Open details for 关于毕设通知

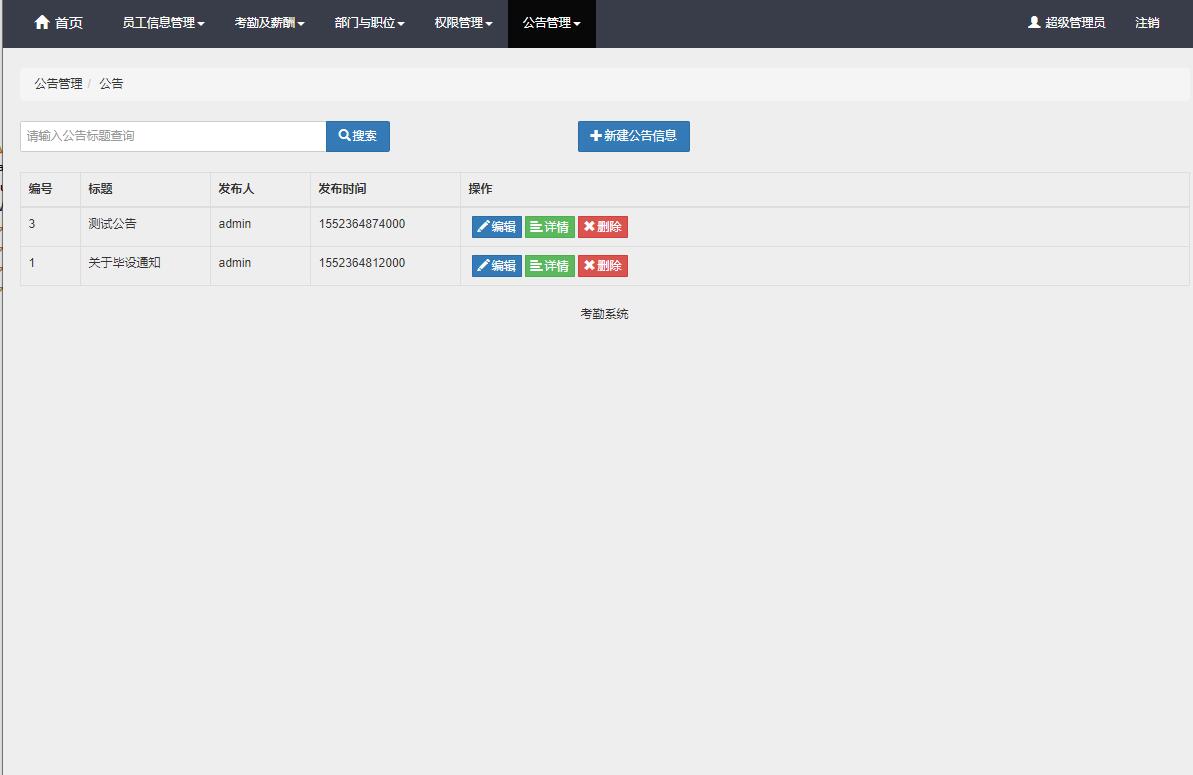tap(549, 266)
